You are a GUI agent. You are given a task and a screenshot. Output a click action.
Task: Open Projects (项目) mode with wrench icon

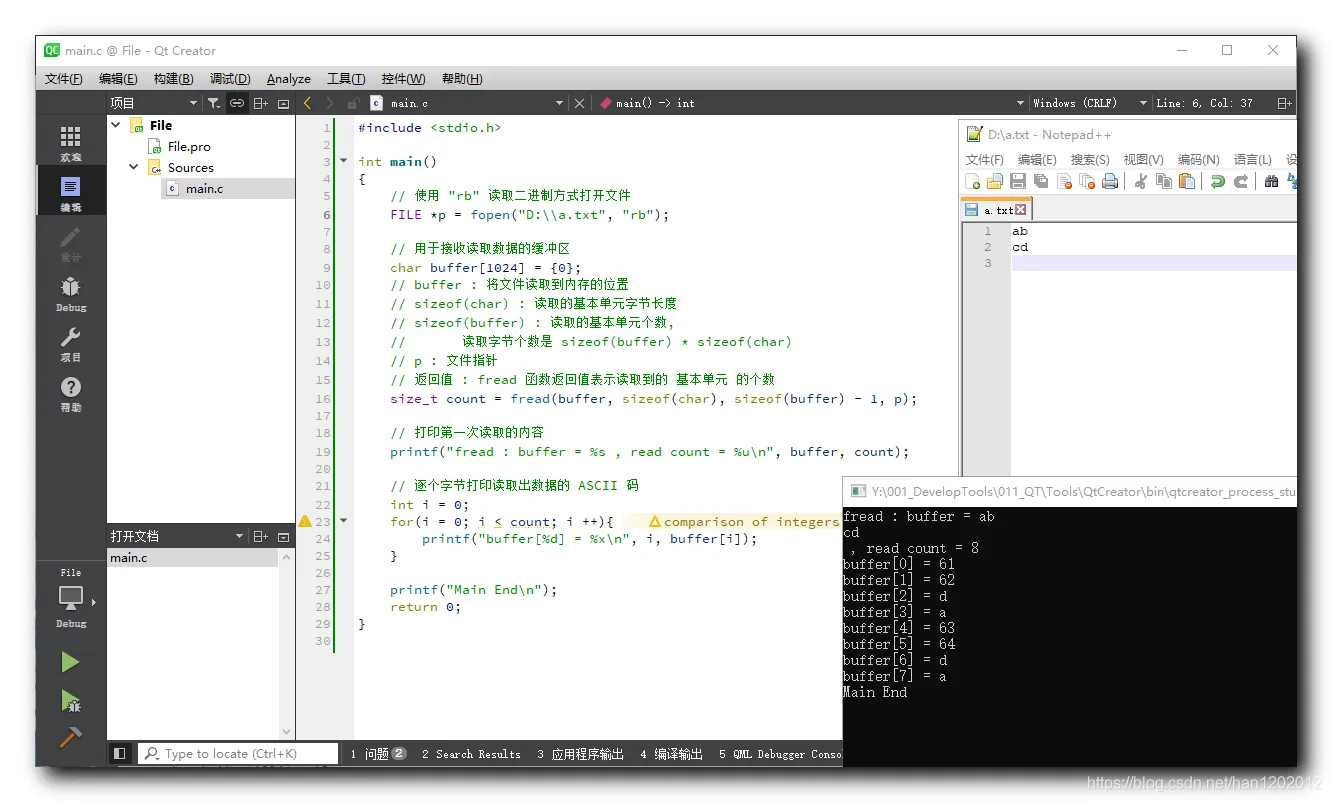click(x=70, y=343)
